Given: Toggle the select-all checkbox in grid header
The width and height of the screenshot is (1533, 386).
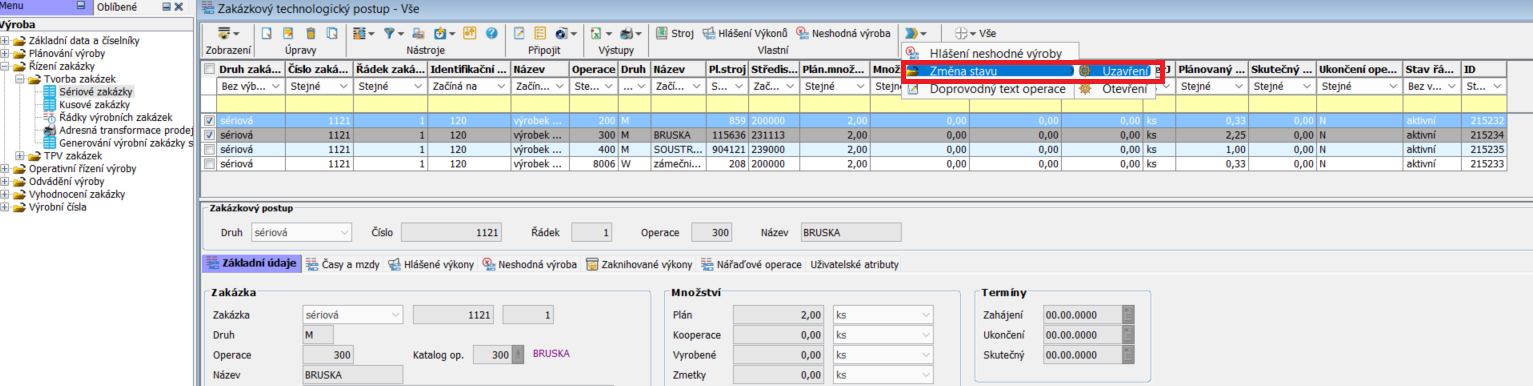Looking at the screenshot, I should (209, 70).
